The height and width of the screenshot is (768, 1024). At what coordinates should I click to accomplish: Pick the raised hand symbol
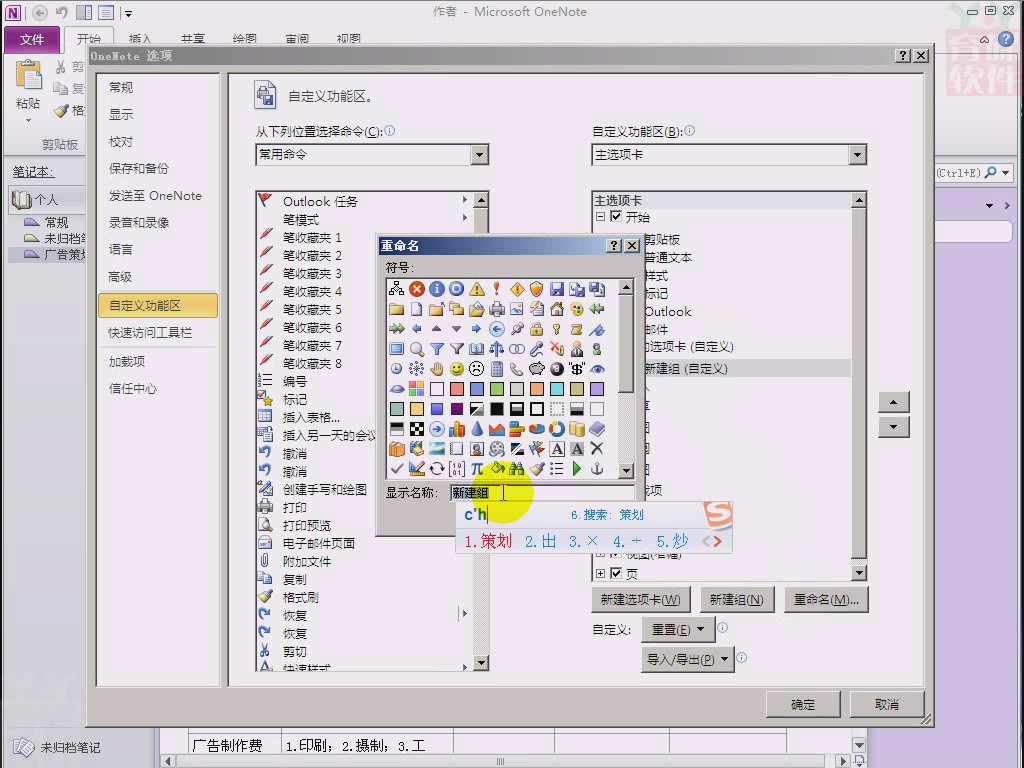[436, 369]
